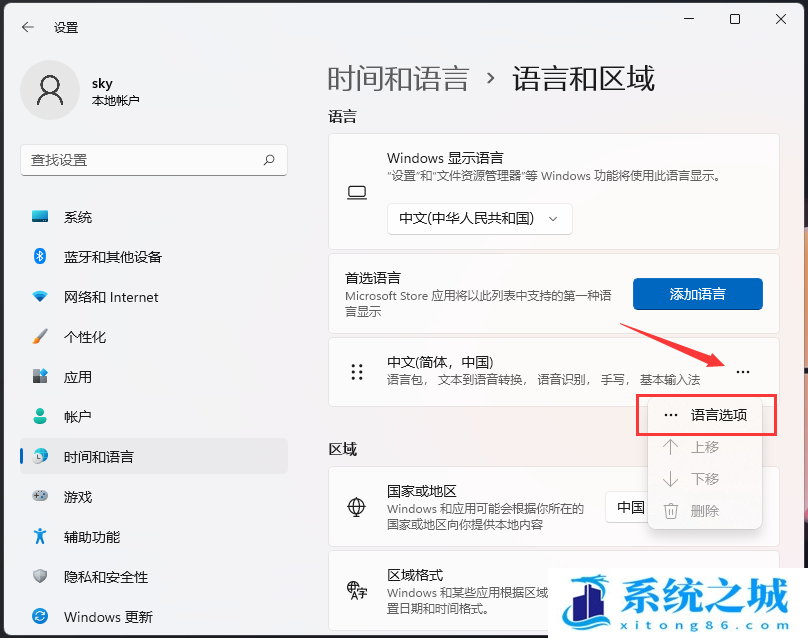Click the Bluetooth icon in sidebar

point(40,256)
